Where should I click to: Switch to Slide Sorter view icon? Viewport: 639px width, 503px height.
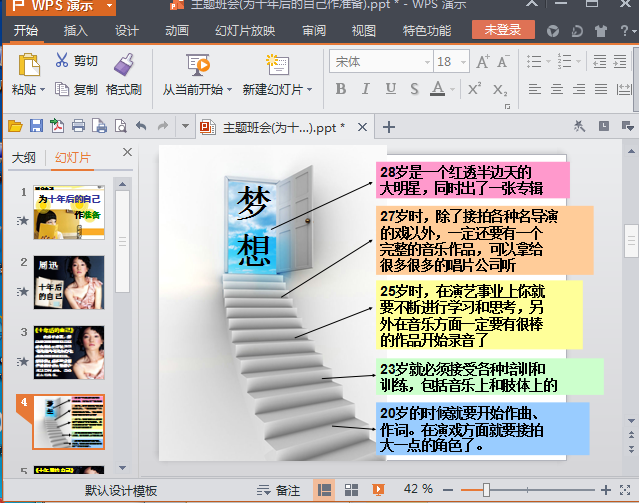point(351,490)
